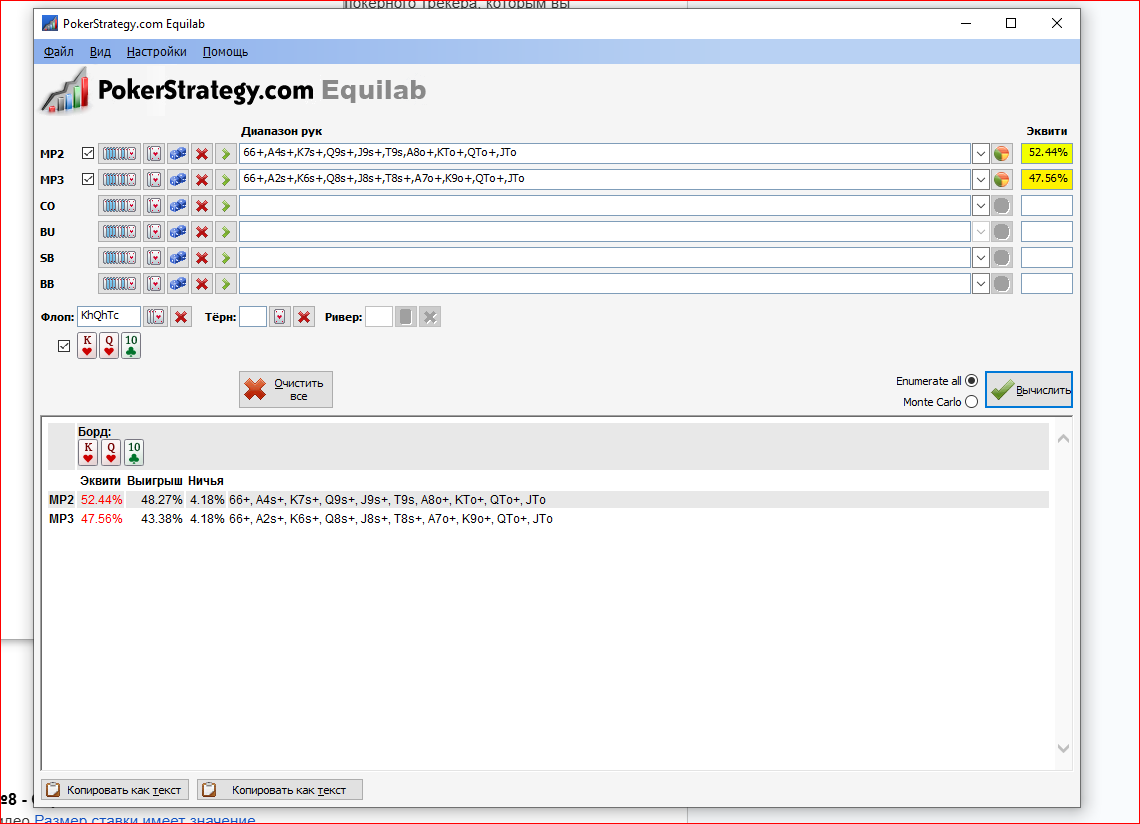Randomize BU hand with dice icon
The width and height of the screenshot is (1140, 824).
coord(178,232)
